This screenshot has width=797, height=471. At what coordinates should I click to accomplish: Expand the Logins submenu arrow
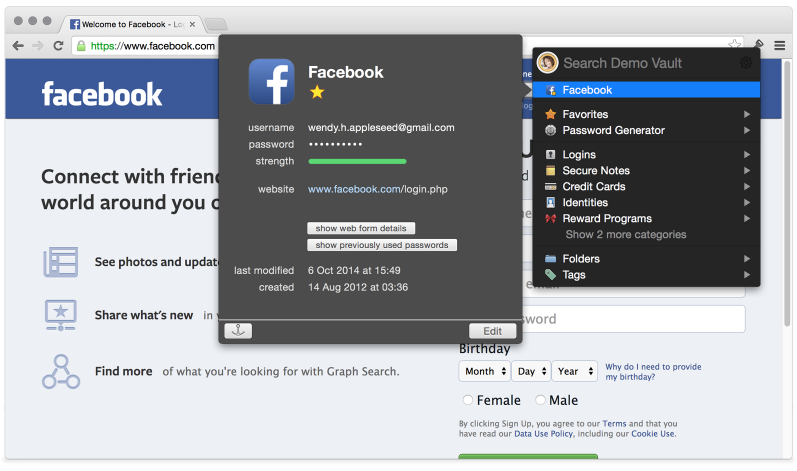tap(747, 154)
